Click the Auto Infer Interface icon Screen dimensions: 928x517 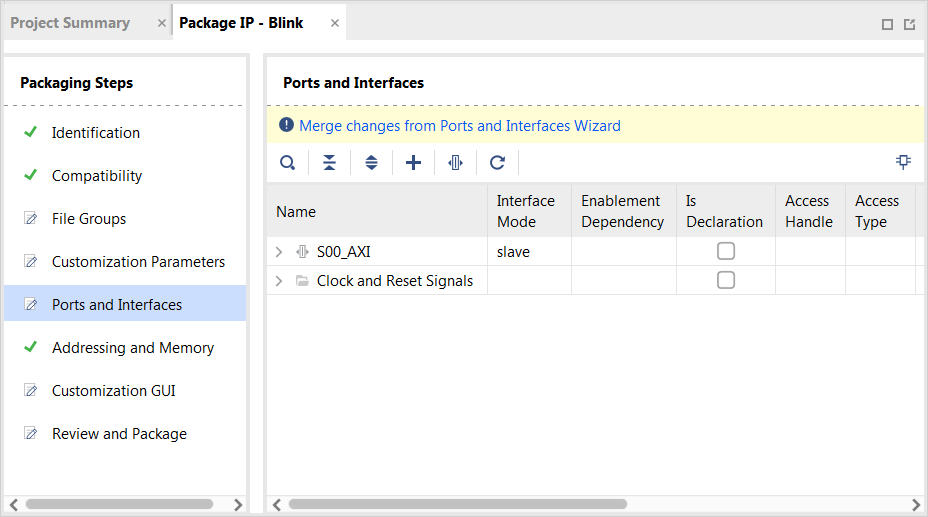[x=455, y=163]
